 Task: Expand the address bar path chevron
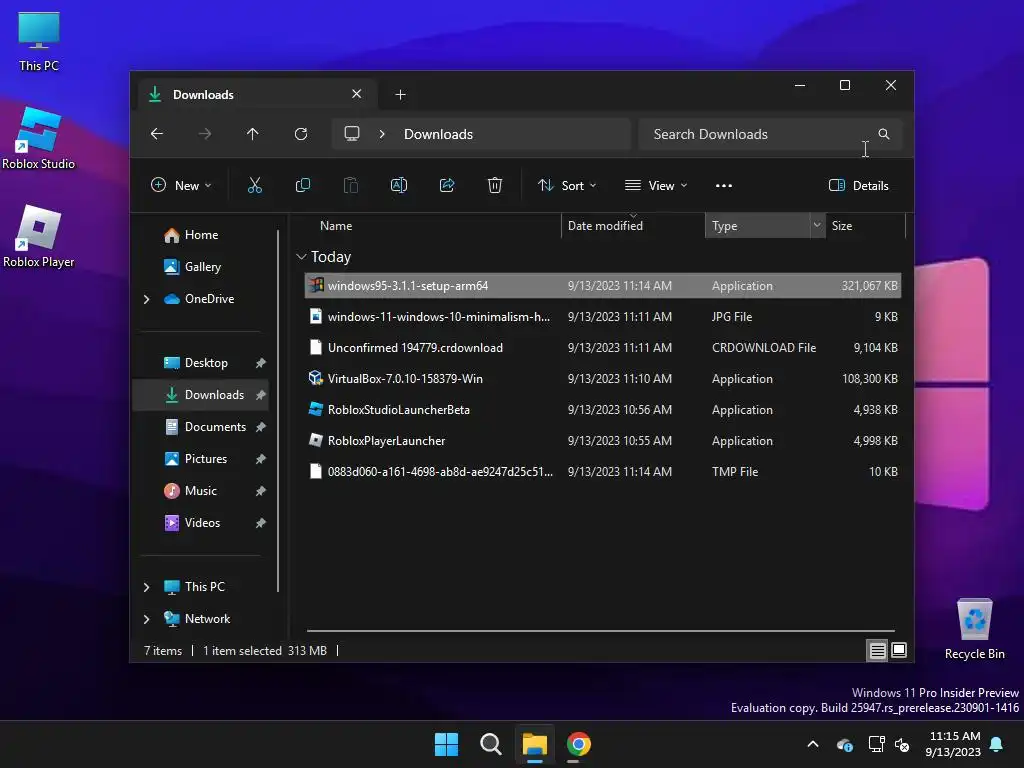pos(382,134)
